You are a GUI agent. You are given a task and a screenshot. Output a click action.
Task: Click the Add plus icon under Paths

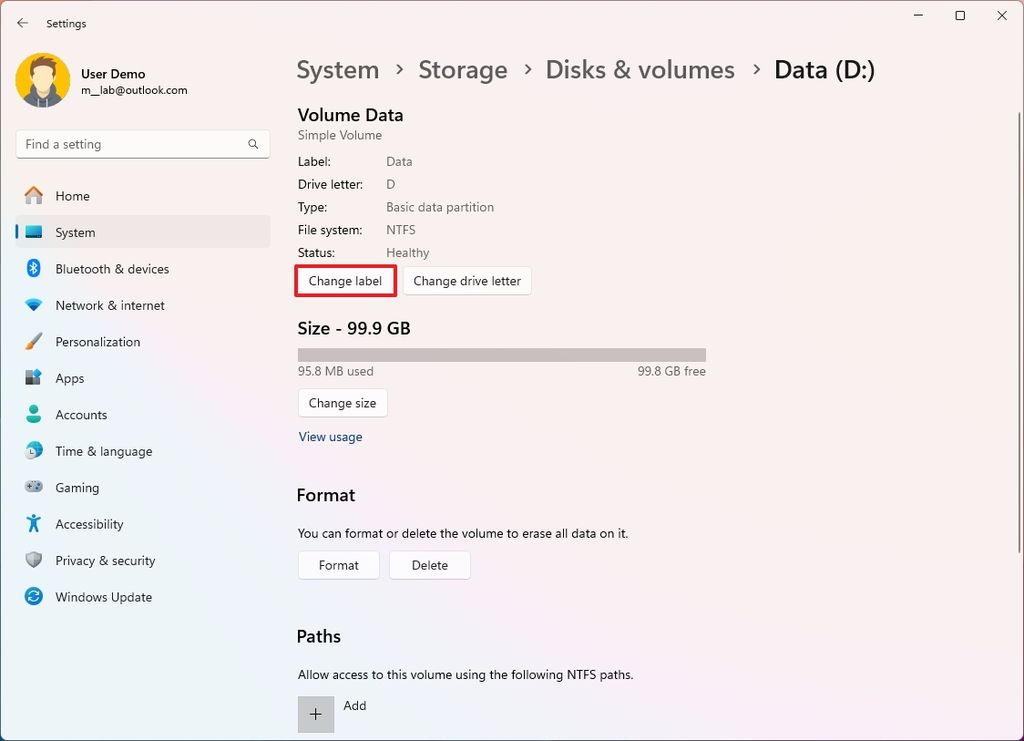coord(315,714)
